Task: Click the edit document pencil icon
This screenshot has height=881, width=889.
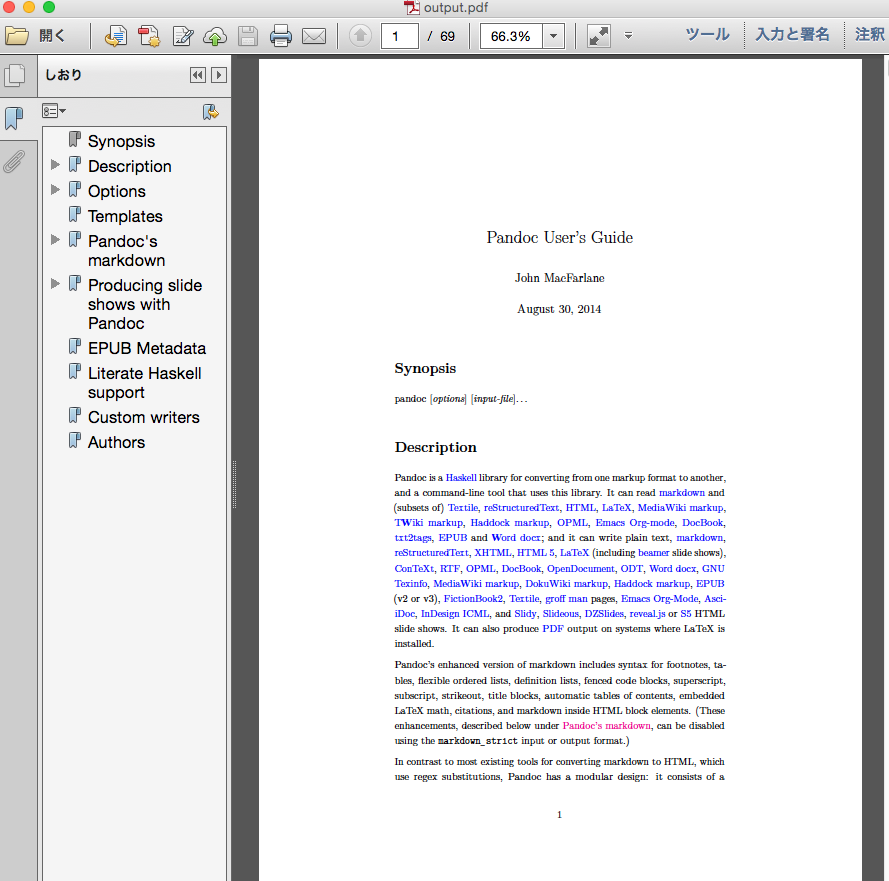Action: 183,36
